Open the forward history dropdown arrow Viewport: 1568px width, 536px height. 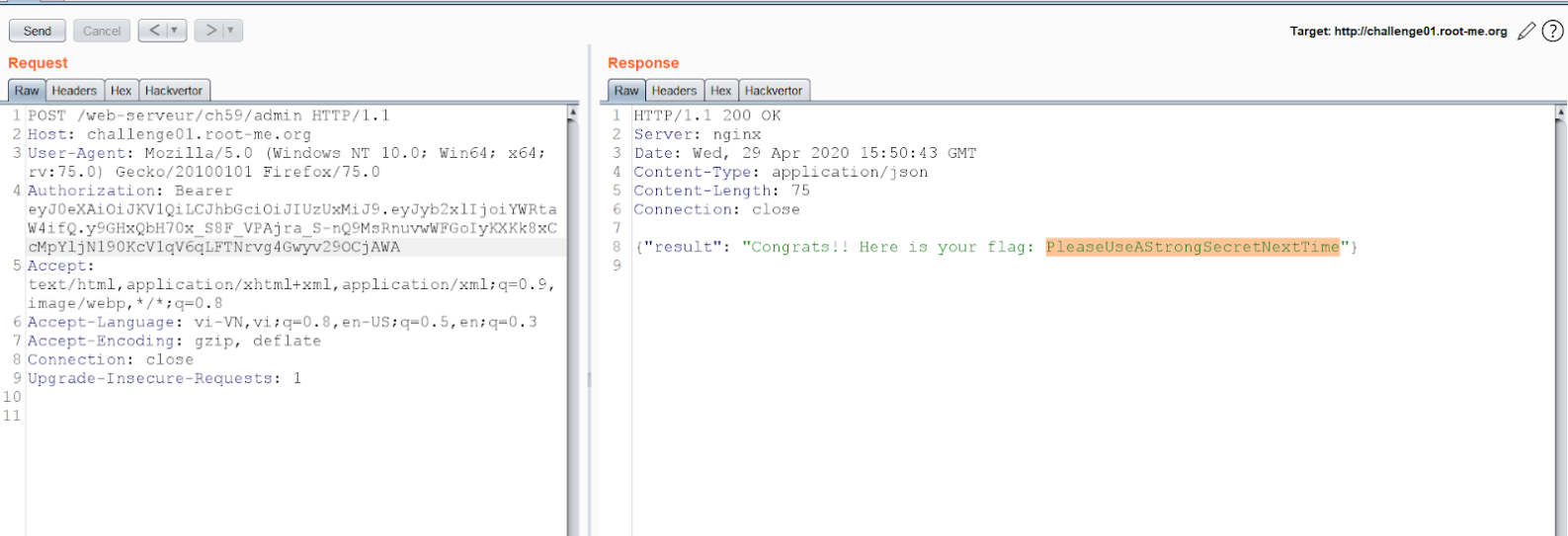[231, 31]
